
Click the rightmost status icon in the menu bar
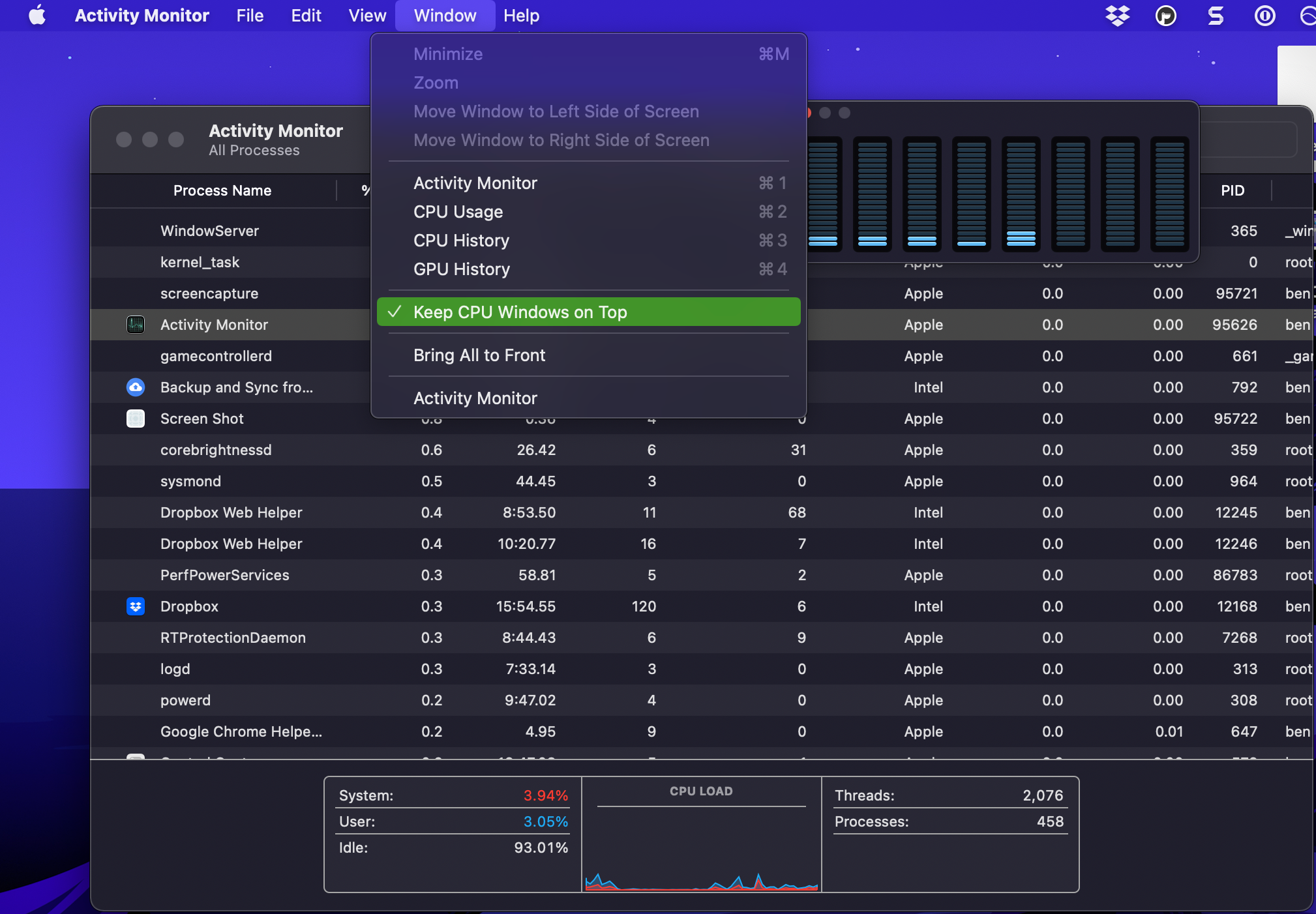[x=1308, y=16]
